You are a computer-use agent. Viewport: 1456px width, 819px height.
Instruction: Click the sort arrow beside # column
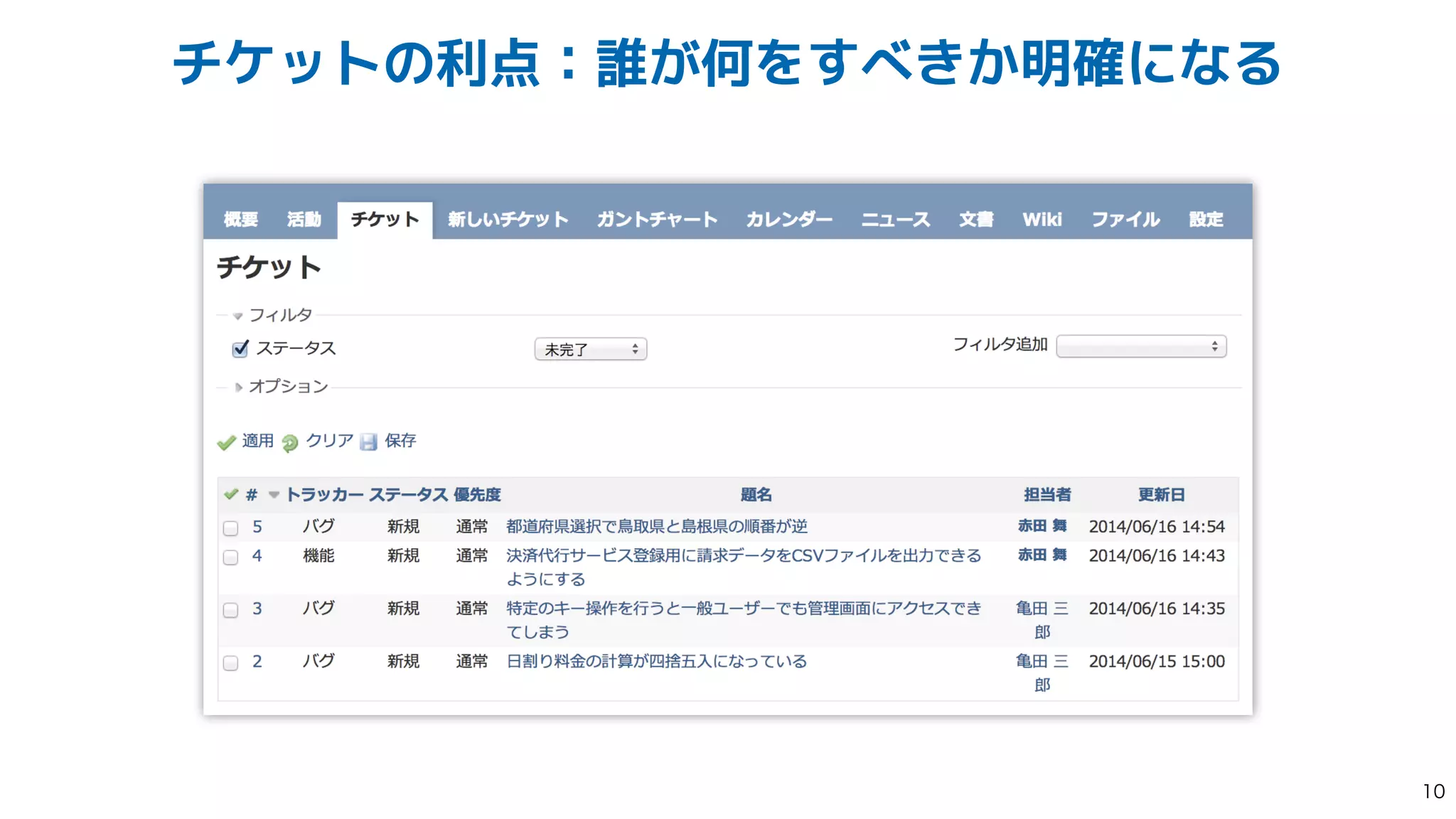coord(274,495)
